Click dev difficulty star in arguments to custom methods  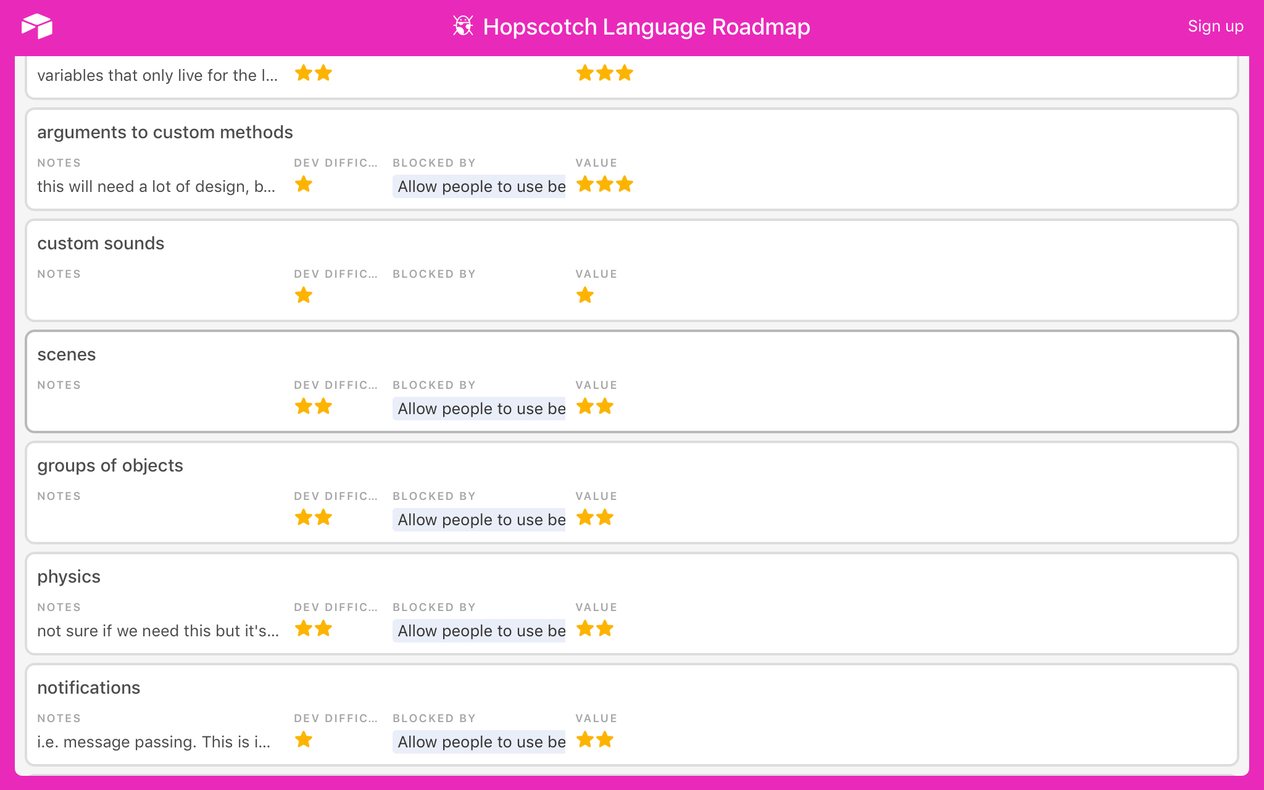[304, 184]
